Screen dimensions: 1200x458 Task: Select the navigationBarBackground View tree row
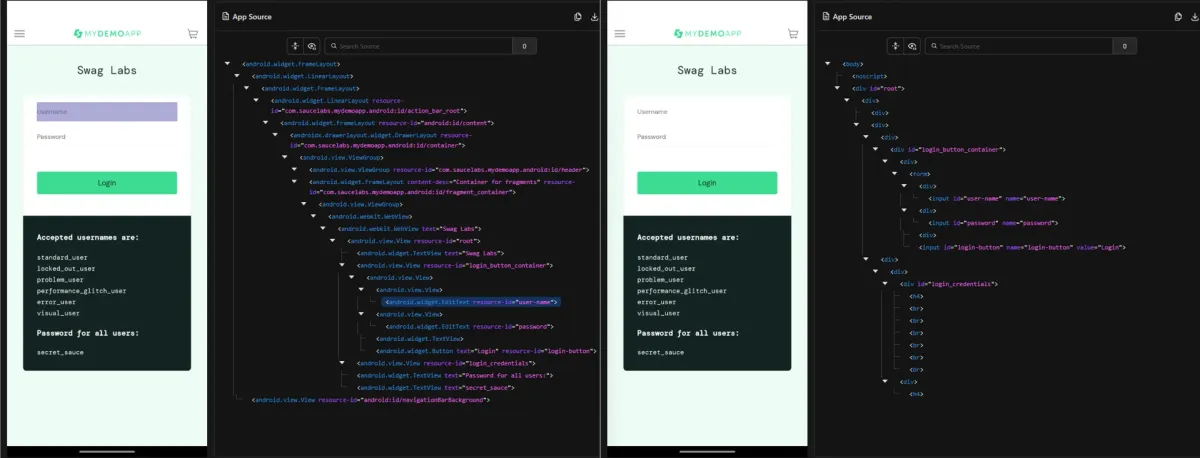[371, 400]
